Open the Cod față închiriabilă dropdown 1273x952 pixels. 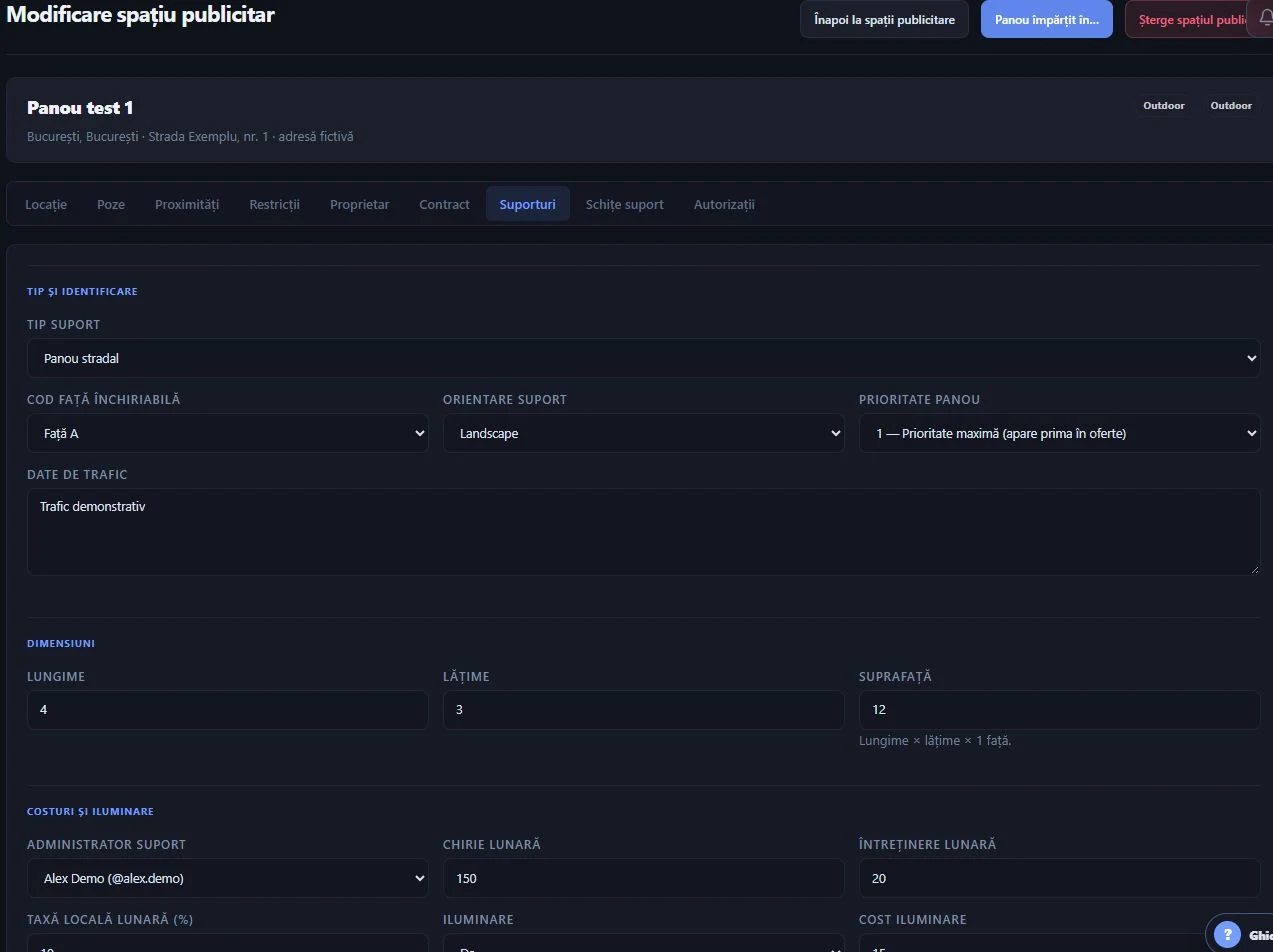point(228,433)
